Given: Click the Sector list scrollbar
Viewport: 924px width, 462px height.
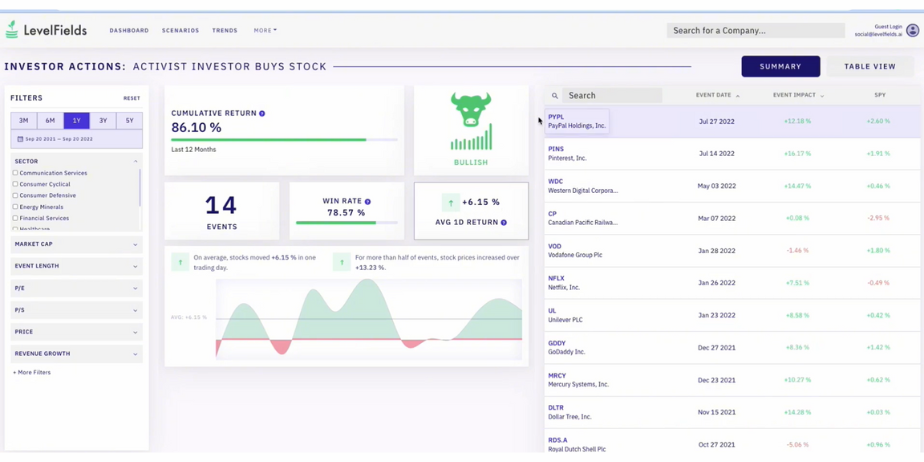Looking at the screenshot, I should pos(140,187).
